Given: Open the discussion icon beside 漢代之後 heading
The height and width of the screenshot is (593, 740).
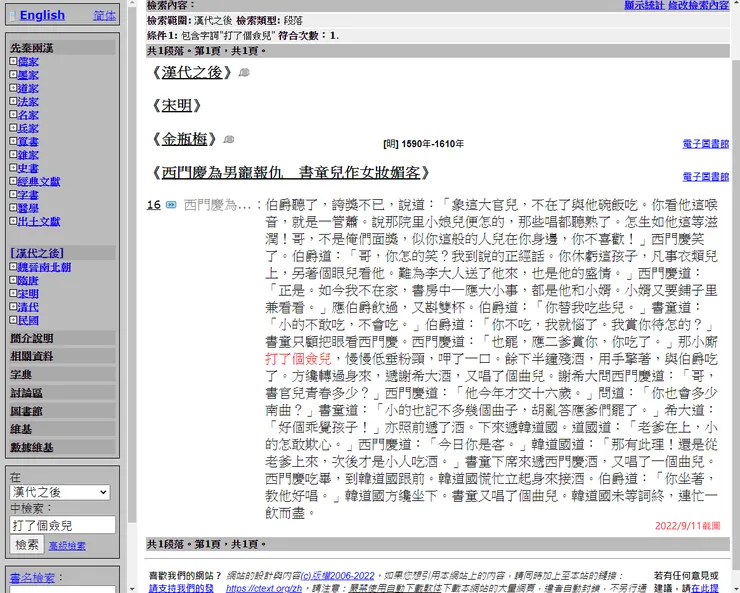Looking at the screenshot, I should pos(244,73).
